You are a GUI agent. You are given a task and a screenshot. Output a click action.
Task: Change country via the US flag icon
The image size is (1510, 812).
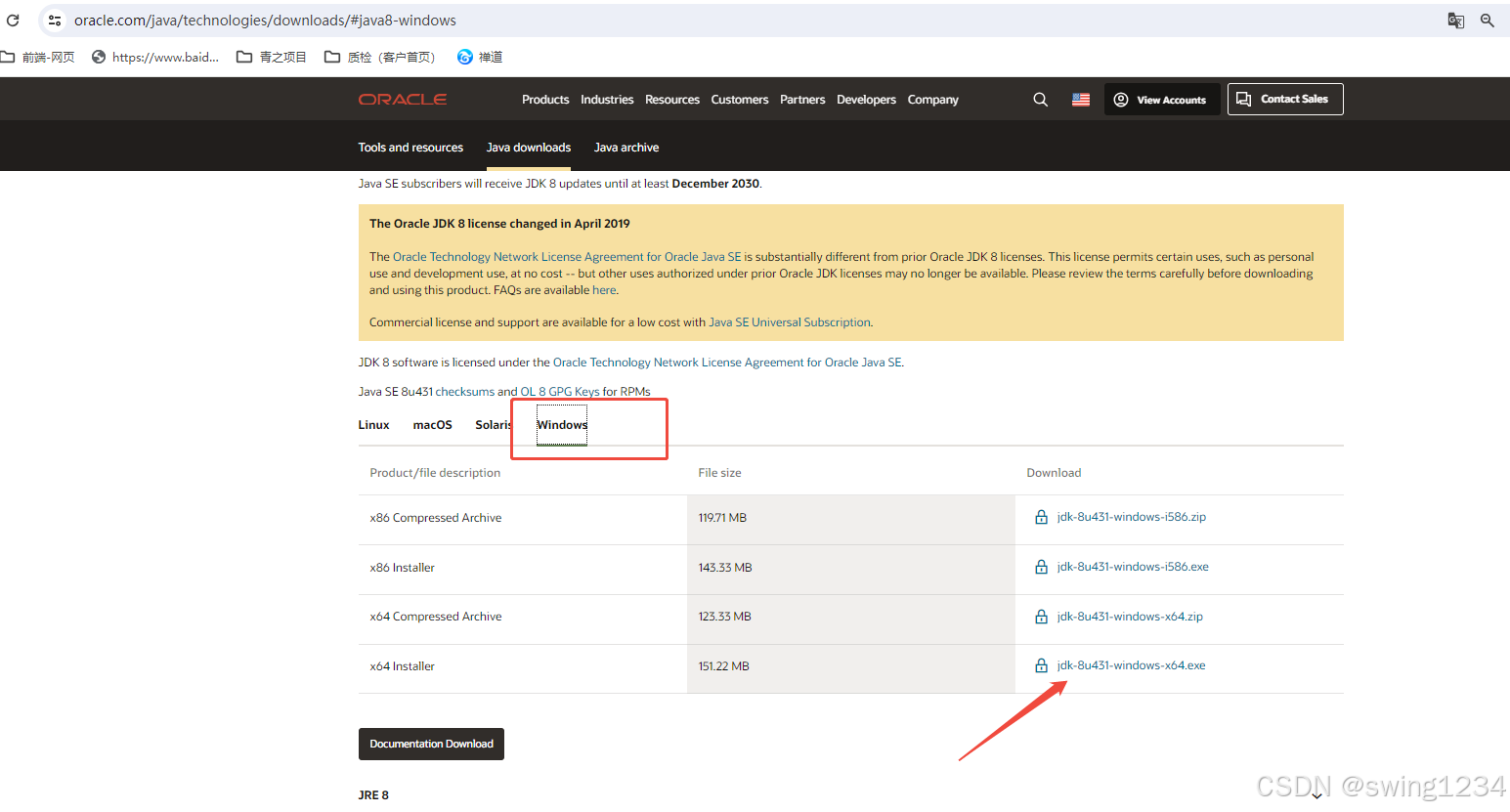pos(1081,100)
